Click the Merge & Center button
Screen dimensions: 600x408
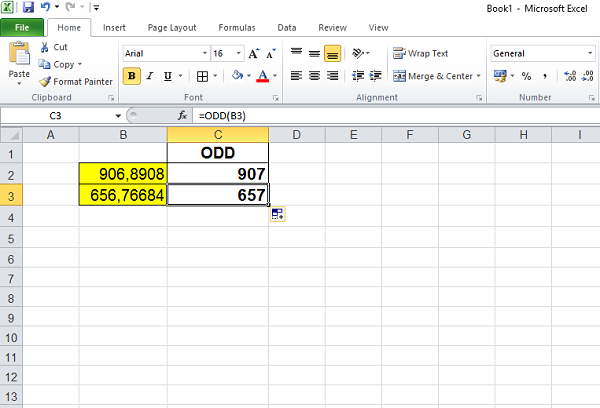click(437, 76)
